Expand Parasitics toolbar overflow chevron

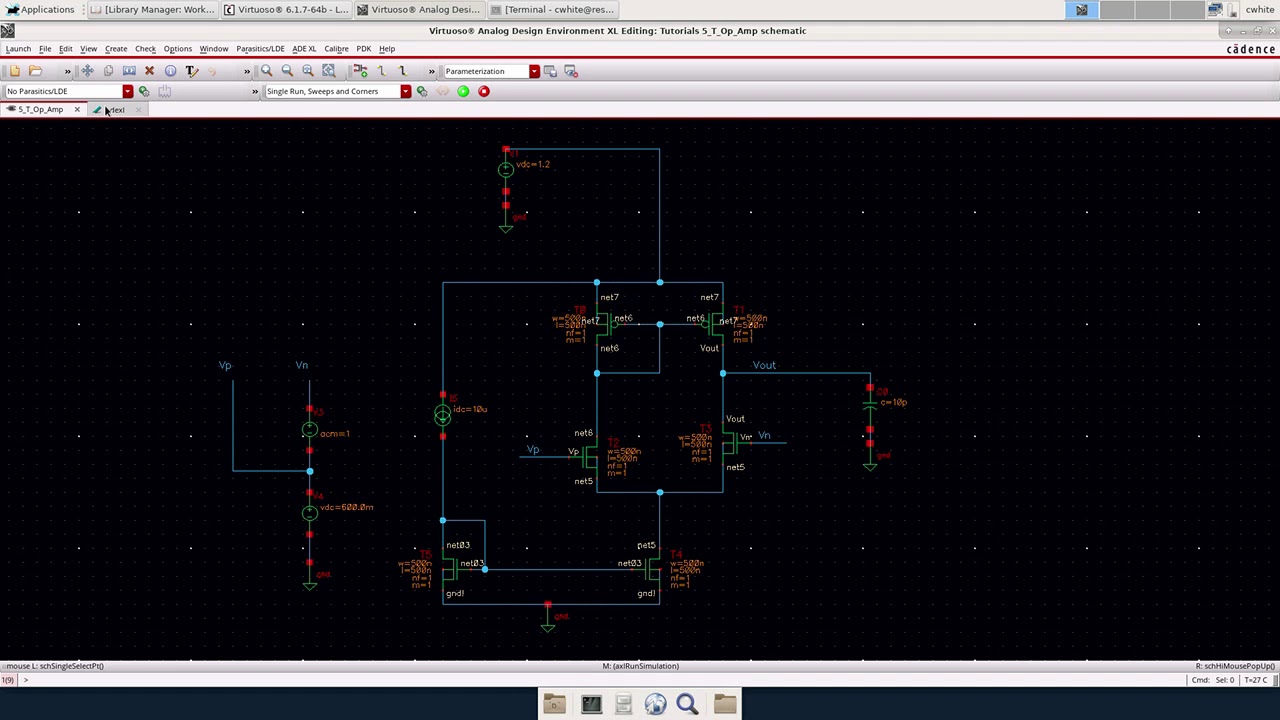pyautogui.click(x=254, y=91)
